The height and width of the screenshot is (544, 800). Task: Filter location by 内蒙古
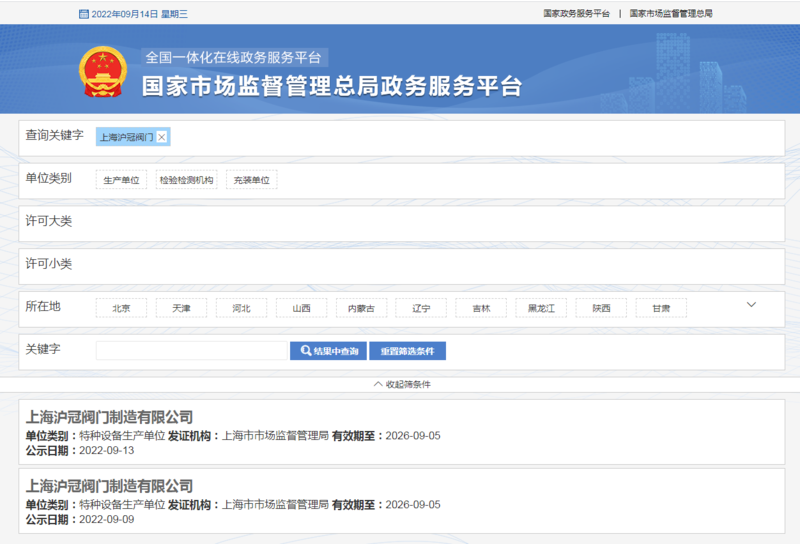(361, 309)
